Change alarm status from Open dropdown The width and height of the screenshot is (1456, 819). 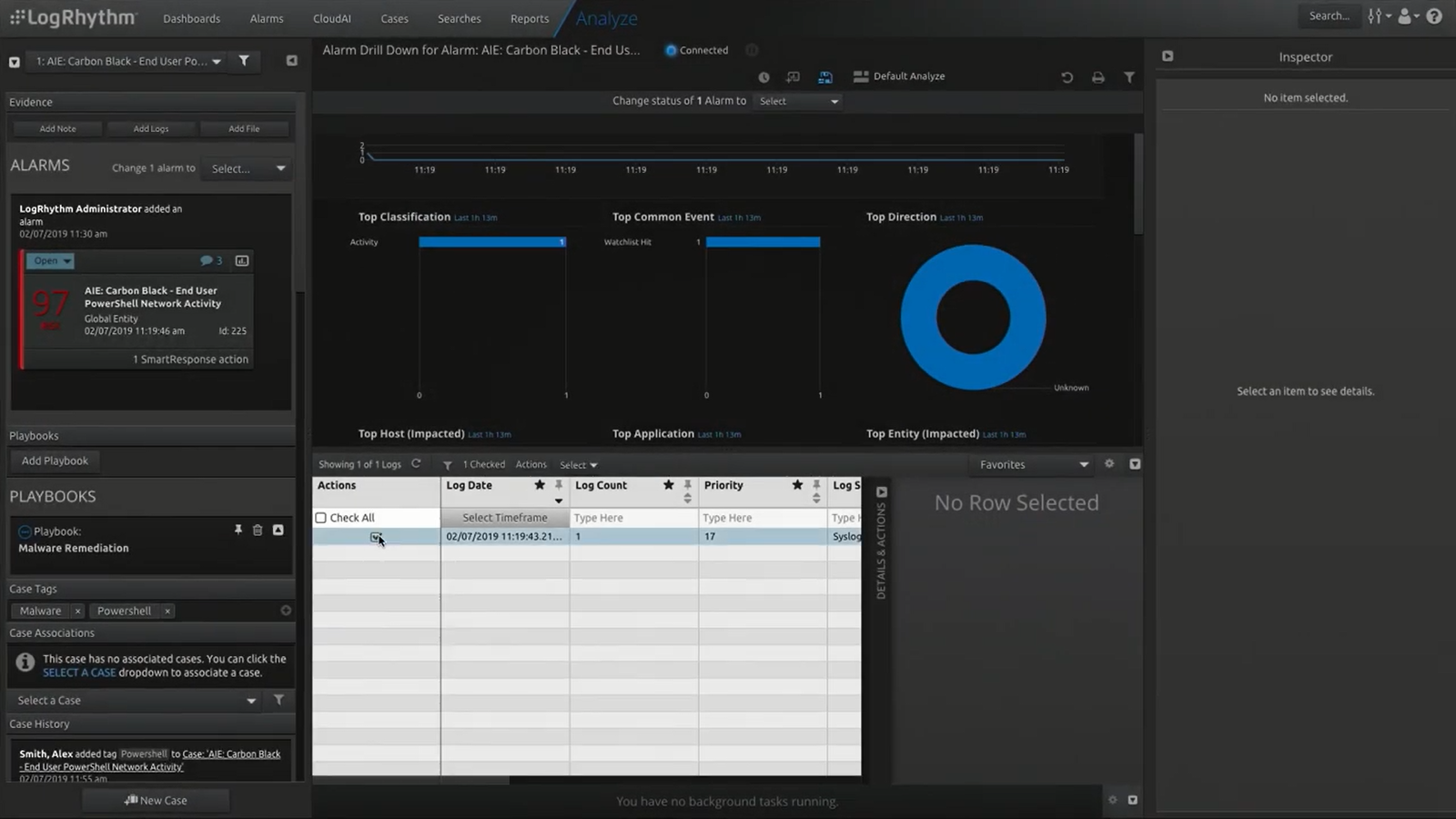pos(50,261)
